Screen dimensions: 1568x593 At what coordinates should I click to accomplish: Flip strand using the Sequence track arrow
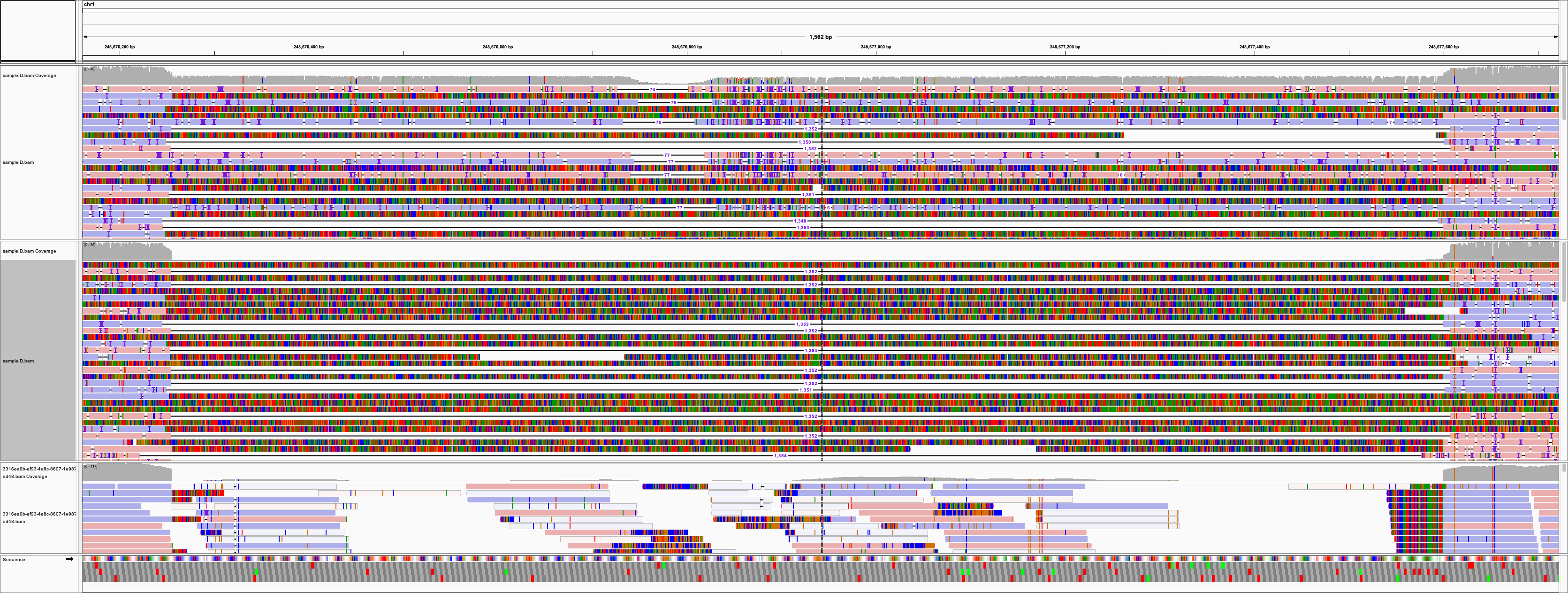[x=69, y=559]
